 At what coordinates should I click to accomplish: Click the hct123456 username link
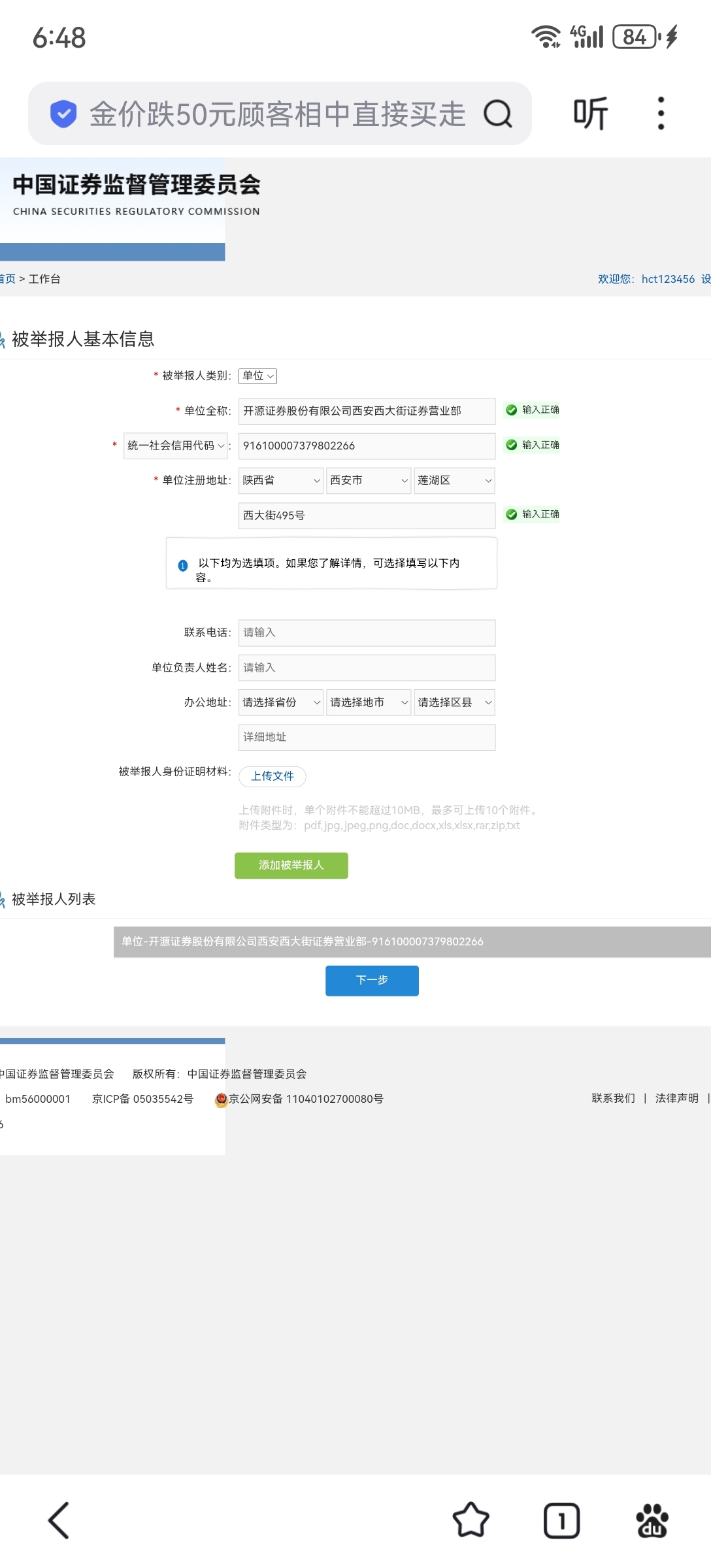click(x=668, y=279)
